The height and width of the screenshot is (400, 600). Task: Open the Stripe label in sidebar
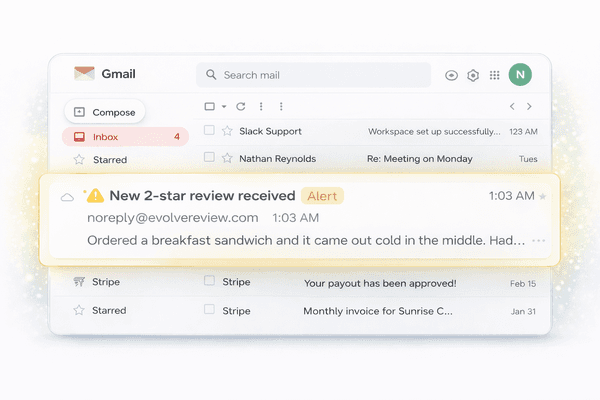coord(106,282)
